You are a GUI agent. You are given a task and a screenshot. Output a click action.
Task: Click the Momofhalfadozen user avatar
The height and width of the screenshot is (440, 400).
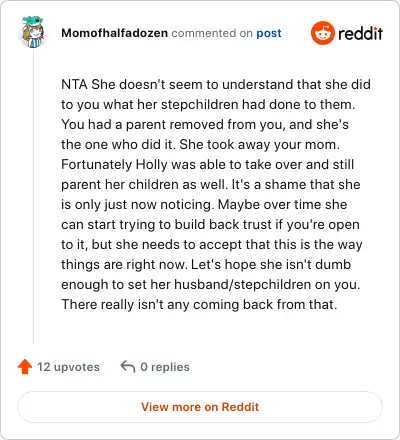(x=33, y=32)
